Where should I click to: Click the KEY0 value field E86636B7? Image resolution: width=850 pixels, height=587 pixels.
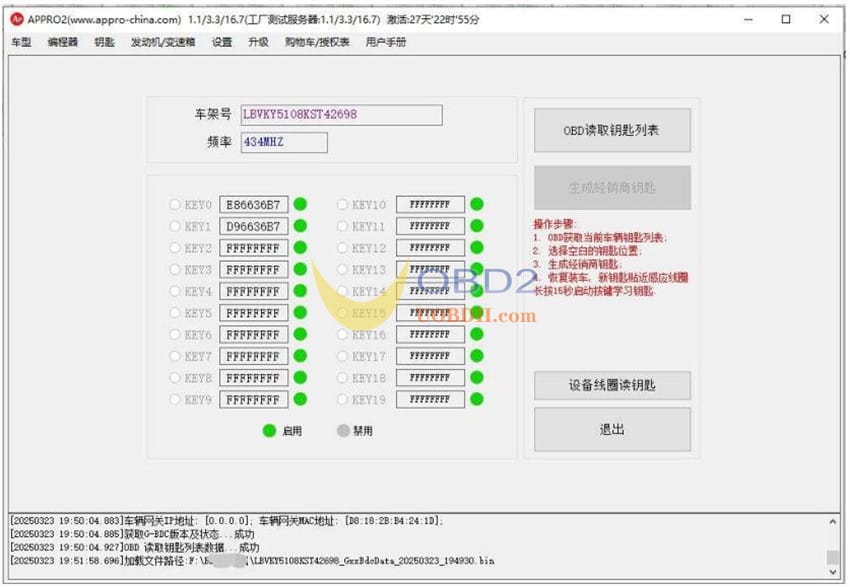click(254, 205)
